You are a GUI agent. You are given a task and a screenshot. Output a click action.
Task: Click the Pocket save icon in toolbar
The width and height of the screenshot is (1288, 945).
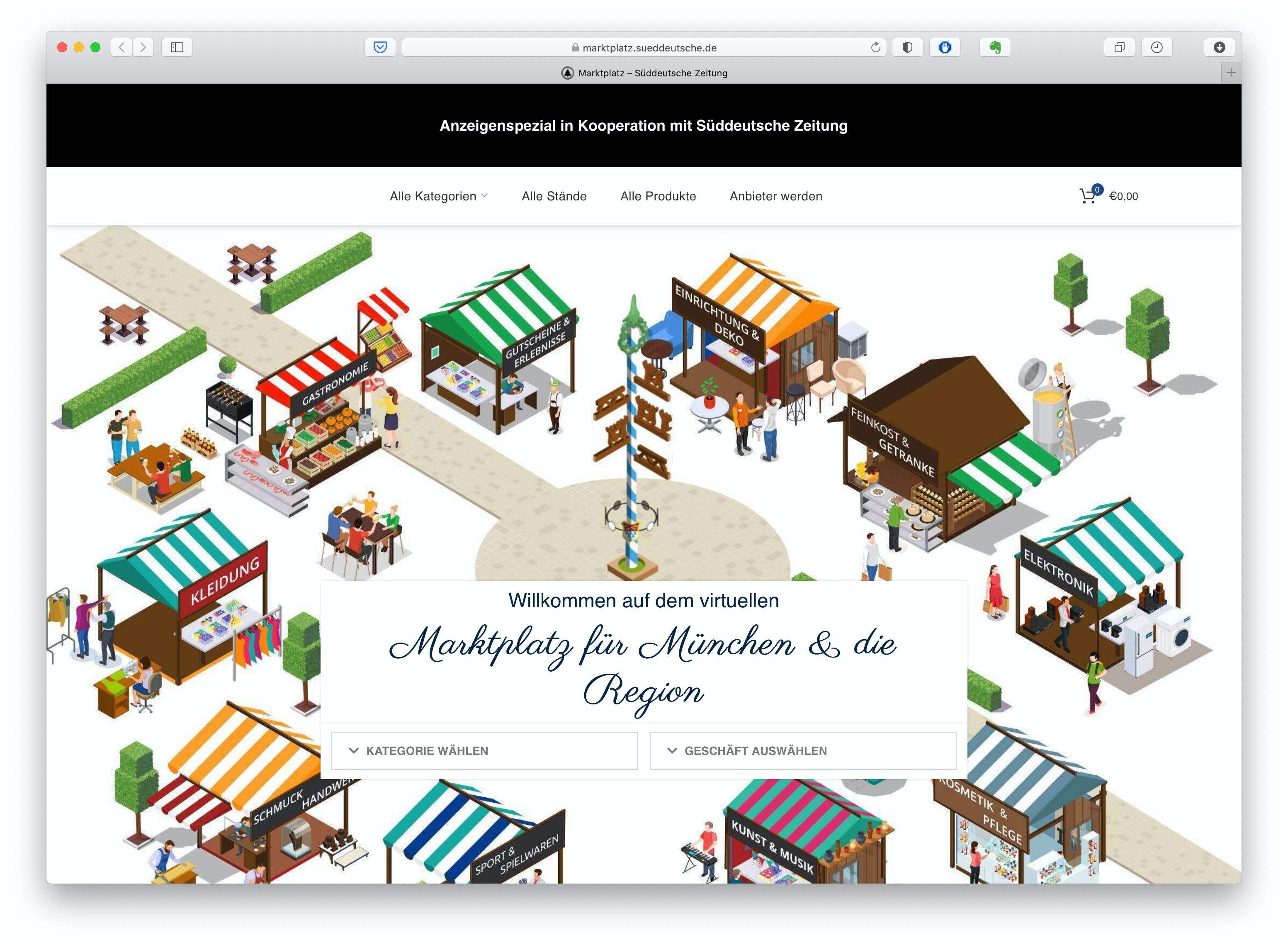pyautogui.click(x=380, y=47)
